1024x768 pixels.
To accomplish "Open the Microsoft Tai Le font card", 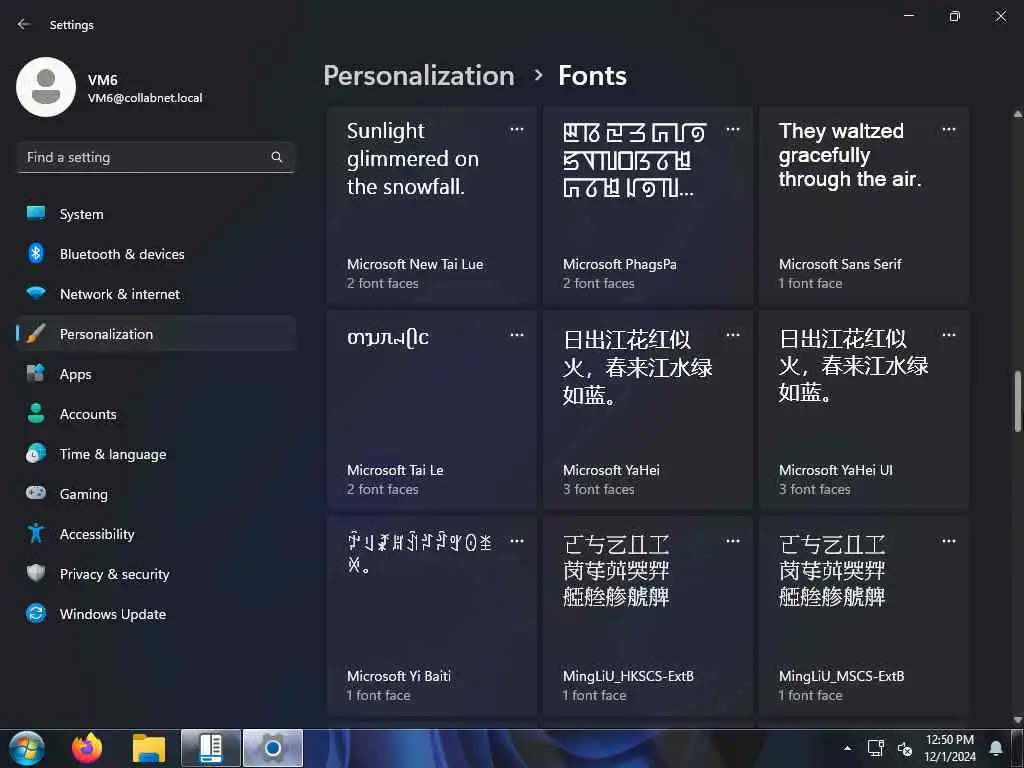I will pyautogui.click(x=432, y=410).
